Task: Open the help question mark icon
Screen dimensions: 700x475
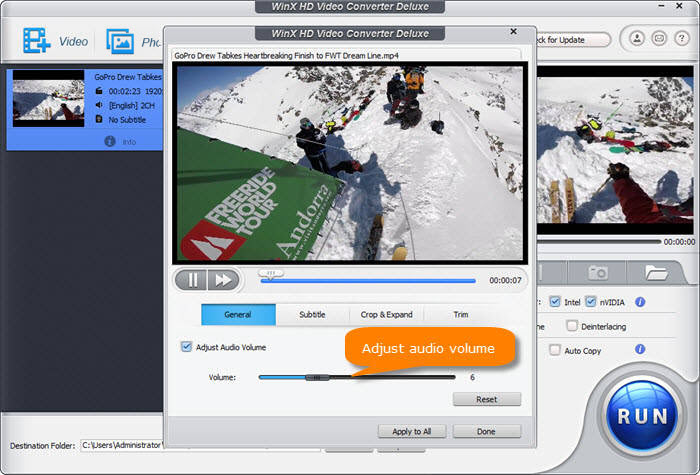Action: pos(681,38)
